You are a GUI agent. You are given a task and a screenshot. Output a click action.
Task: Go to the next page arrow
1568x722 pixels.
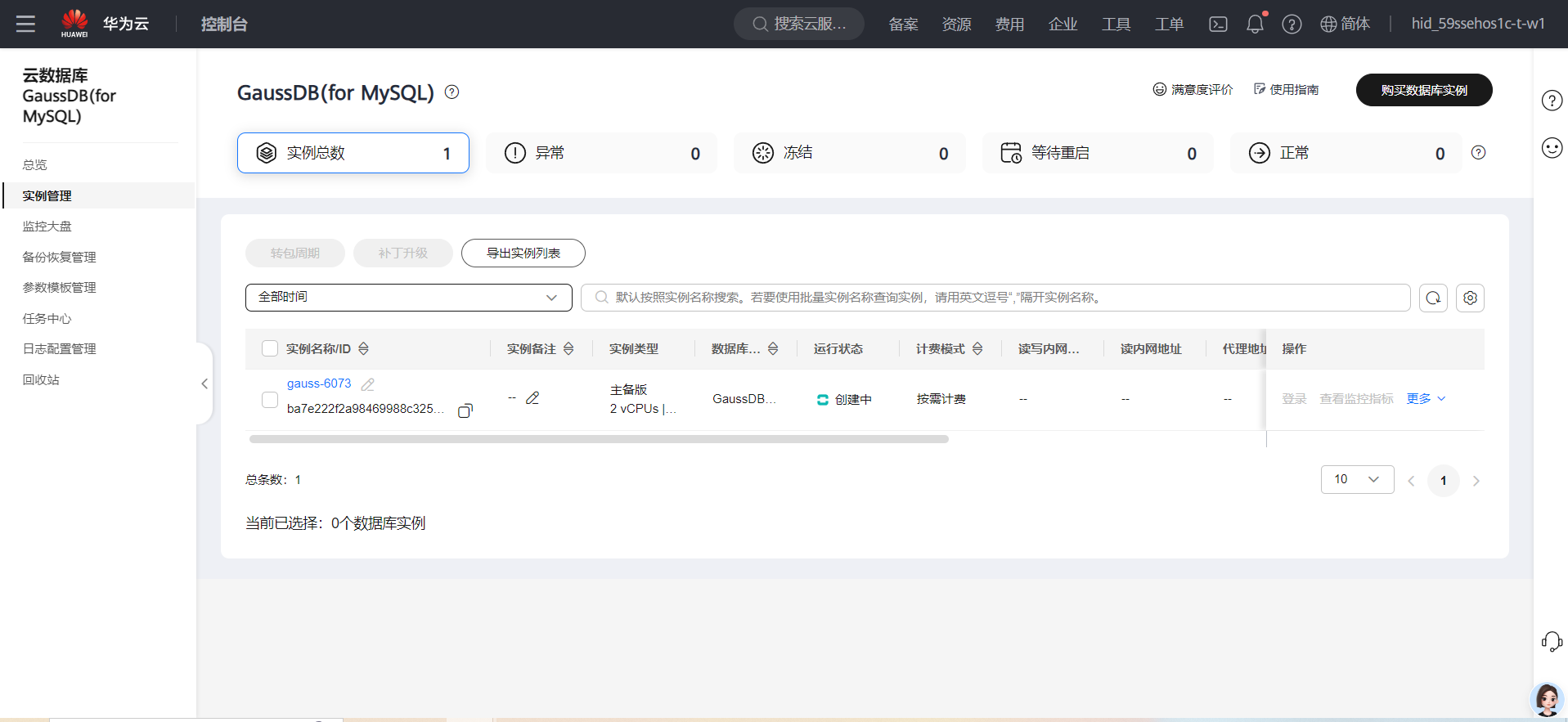coord(1476,481)
